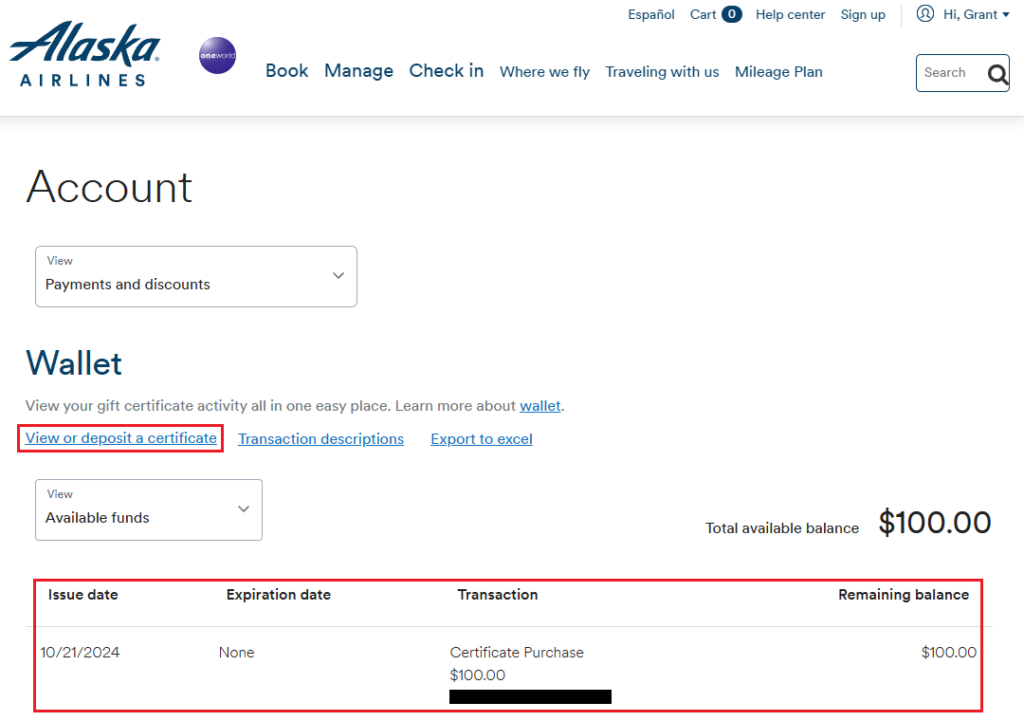Open Traveling with us menu
The width and height of the screenshot is (1024, 721).
tap(662, 72)
